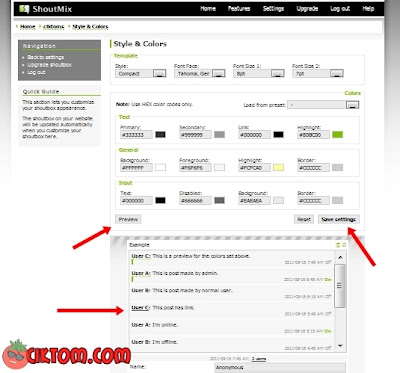Image resolution: width=400 pixels, height=373 pixels.
Task: Open the ciktoms breadcrumb link
Action: tap(54, 27)
